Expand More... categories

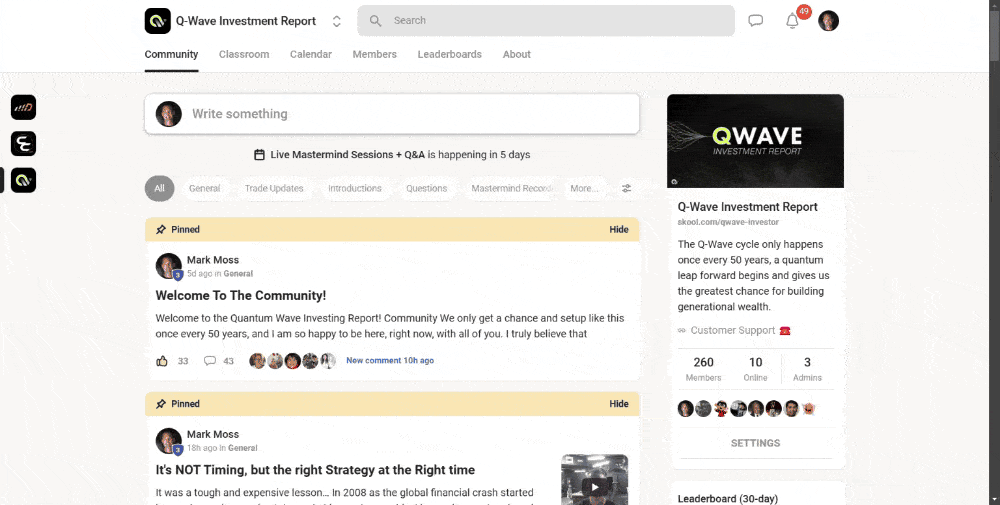point(584,188)
